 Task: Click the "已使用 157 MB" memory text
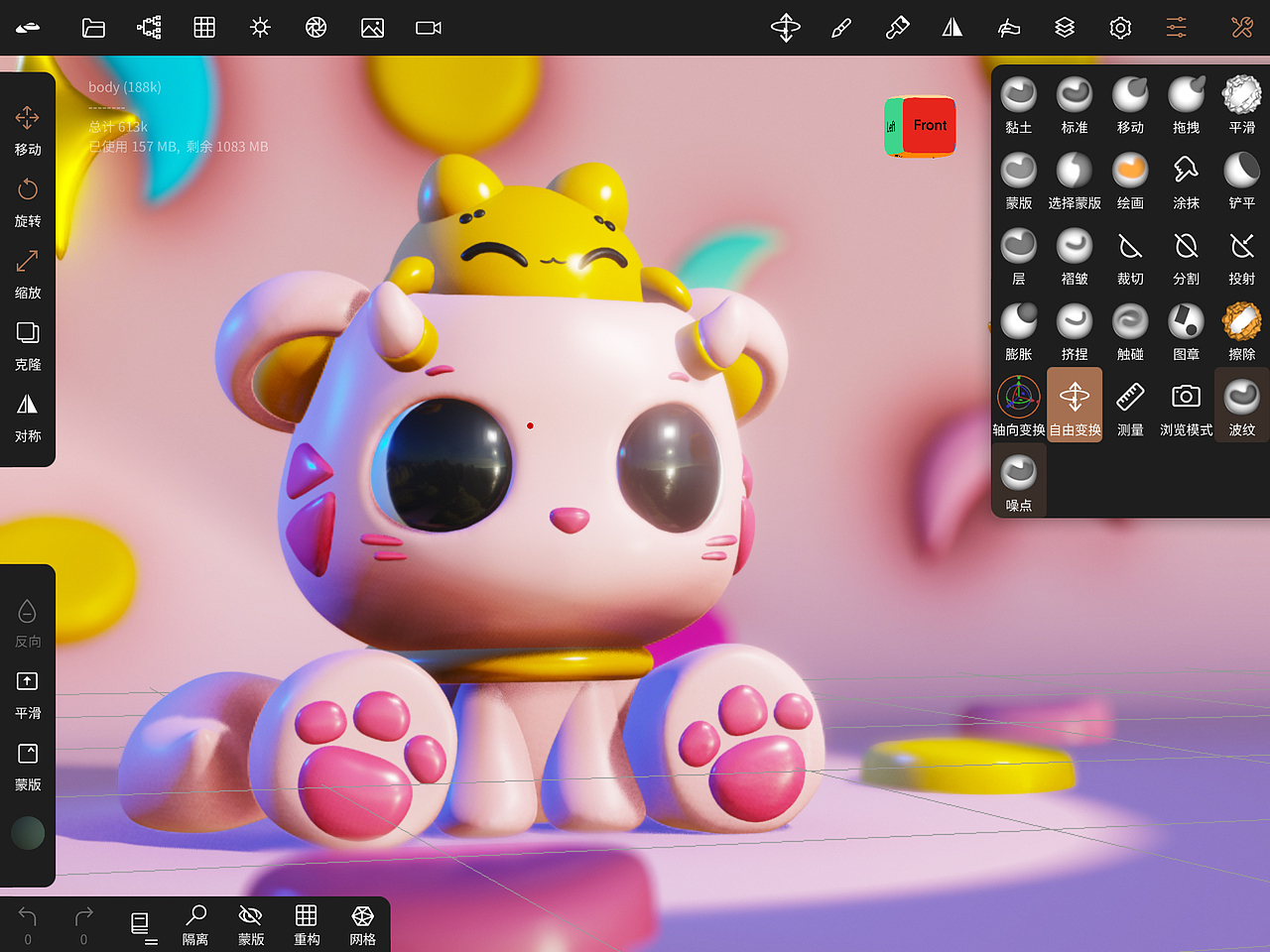point(134,147)
